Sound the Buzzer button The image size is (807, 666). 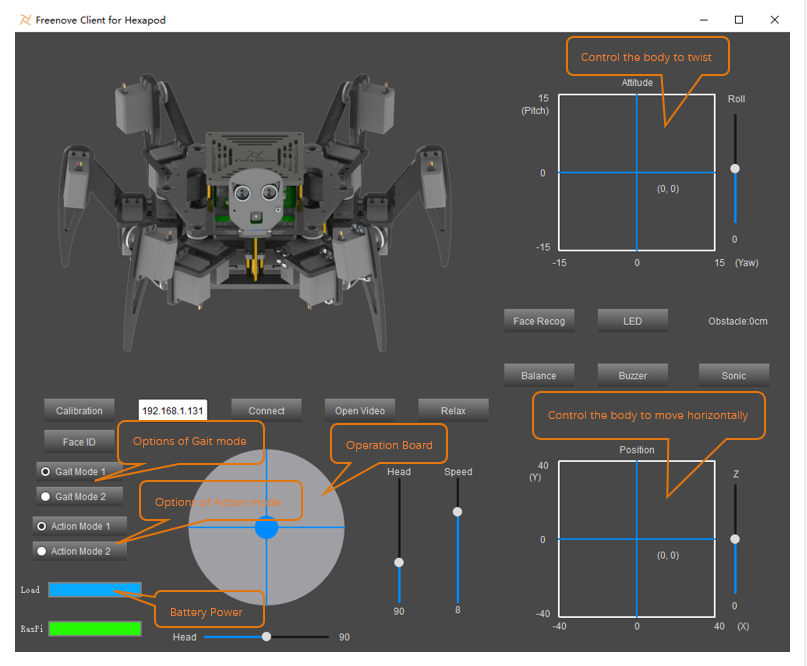[633, 375]
